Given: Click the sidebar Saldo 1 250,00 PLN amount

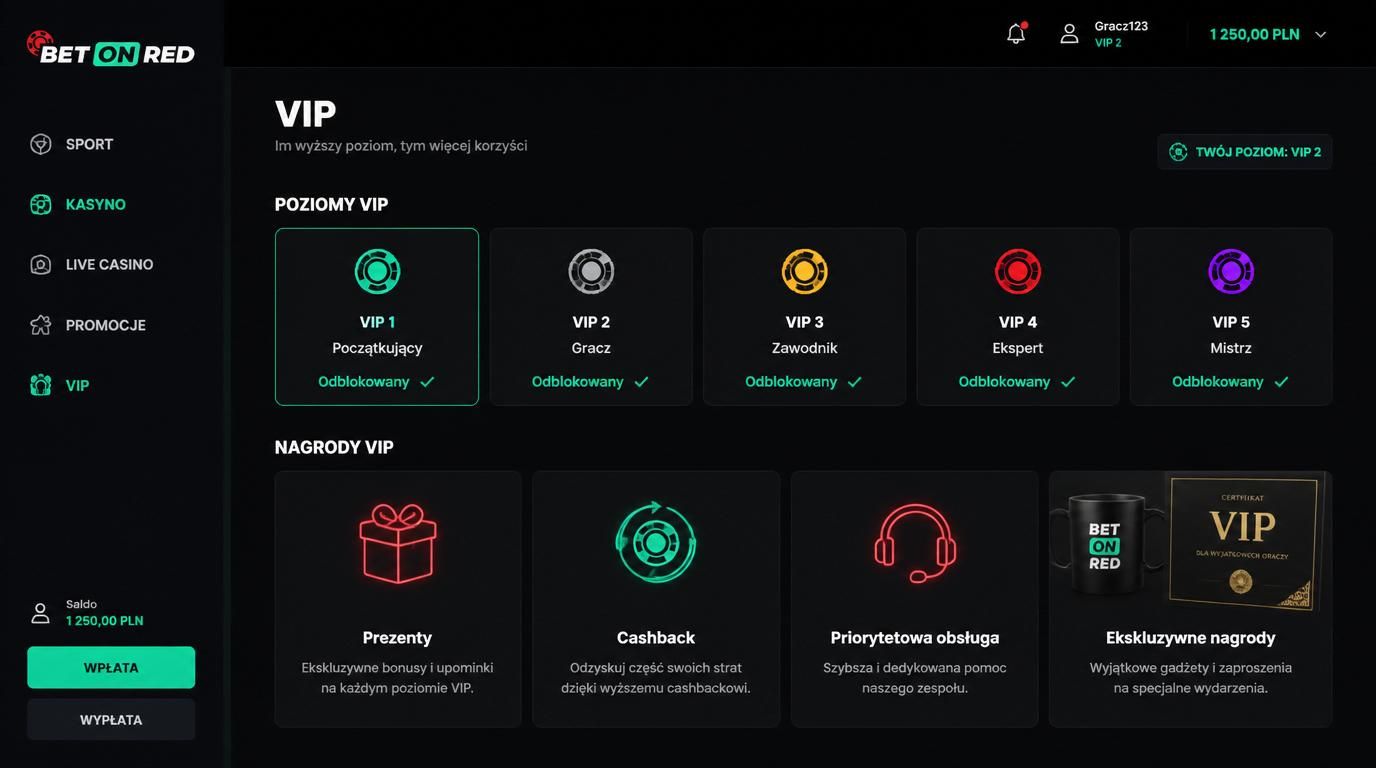Looking at the screenshot, I should pyautogui.click(x=105, y=621).
